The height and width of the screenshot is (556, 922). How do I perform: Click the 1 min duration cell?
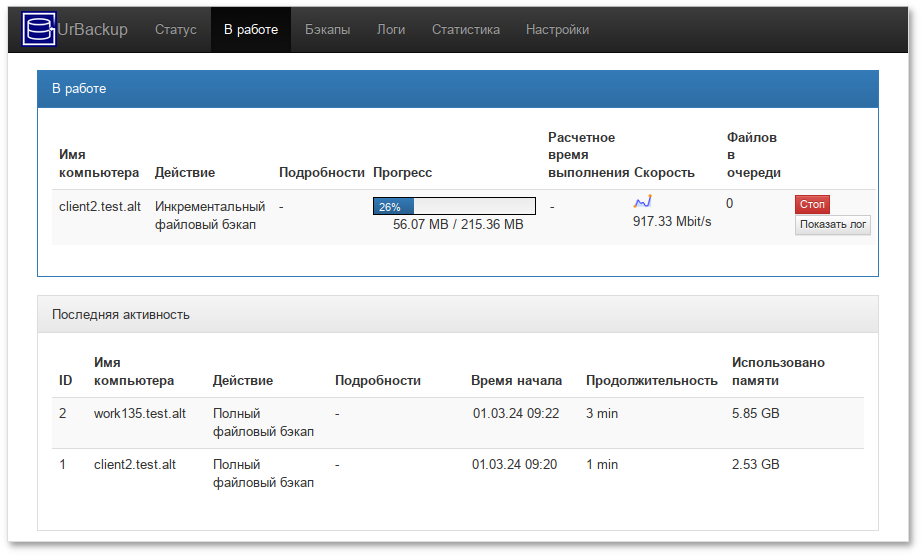[602, 464]
